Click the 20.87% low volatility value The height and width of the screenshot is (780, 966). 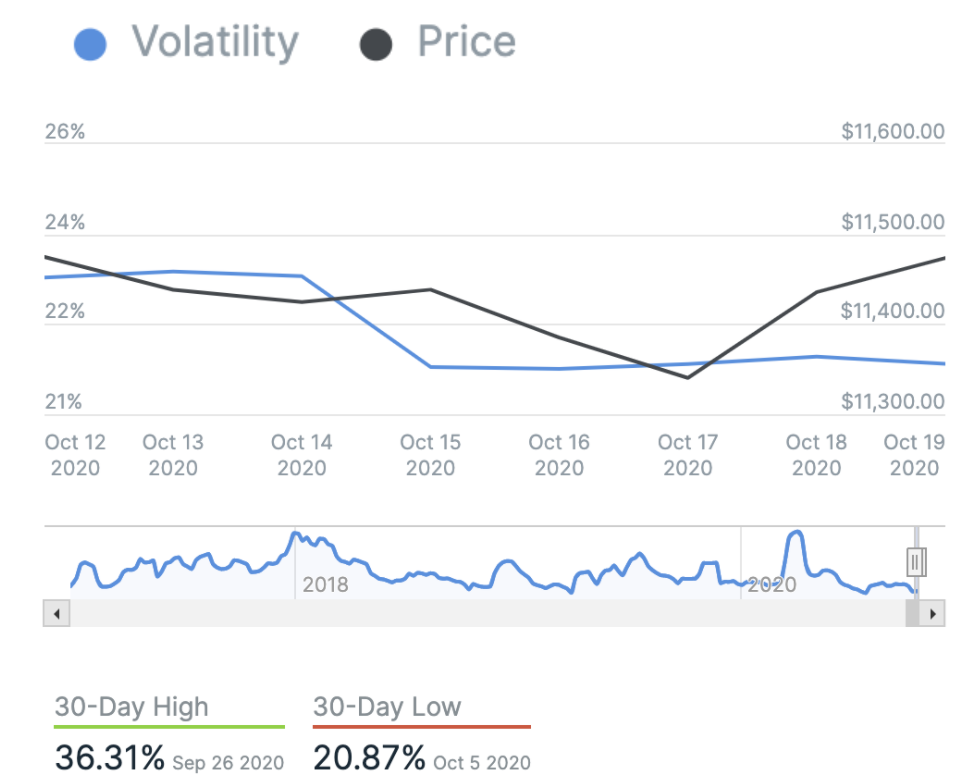click(x=368, y=758)
